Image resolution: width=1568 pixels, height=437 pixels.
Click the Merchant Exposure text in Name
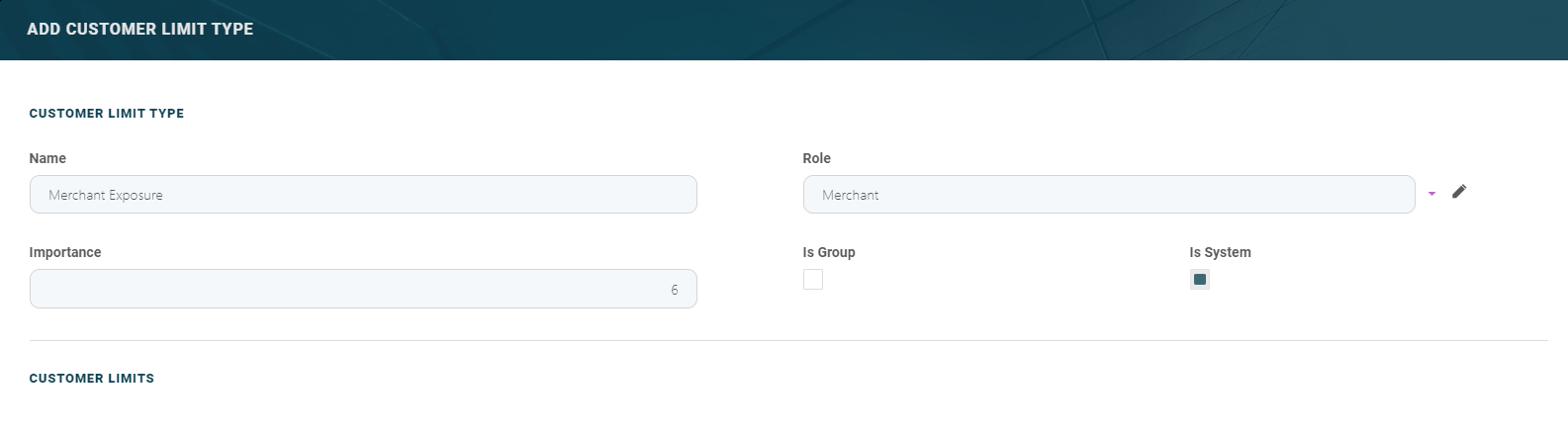[106, 196]
